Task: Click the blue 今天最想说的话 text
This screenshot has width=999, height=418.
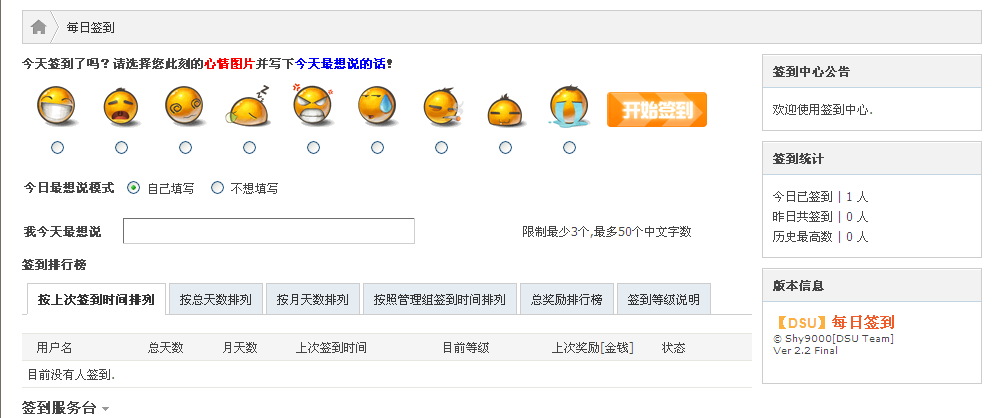Action: point(340,64)
